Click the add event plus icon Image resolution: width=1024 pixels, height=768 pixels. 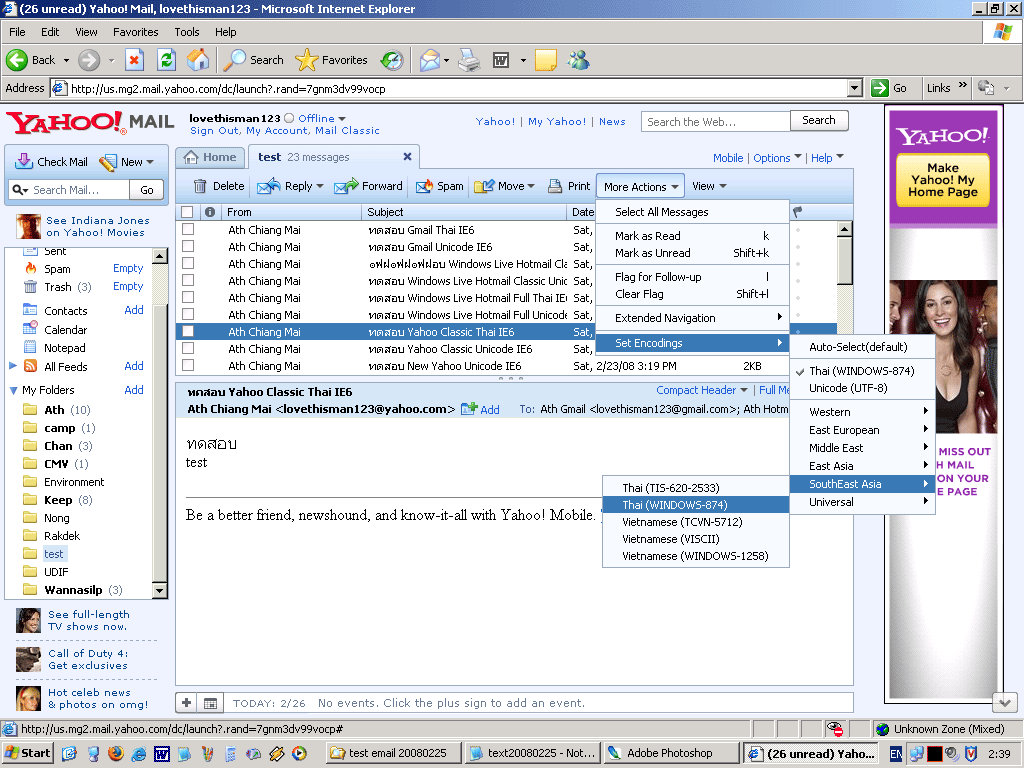click(x=186, y=703)
